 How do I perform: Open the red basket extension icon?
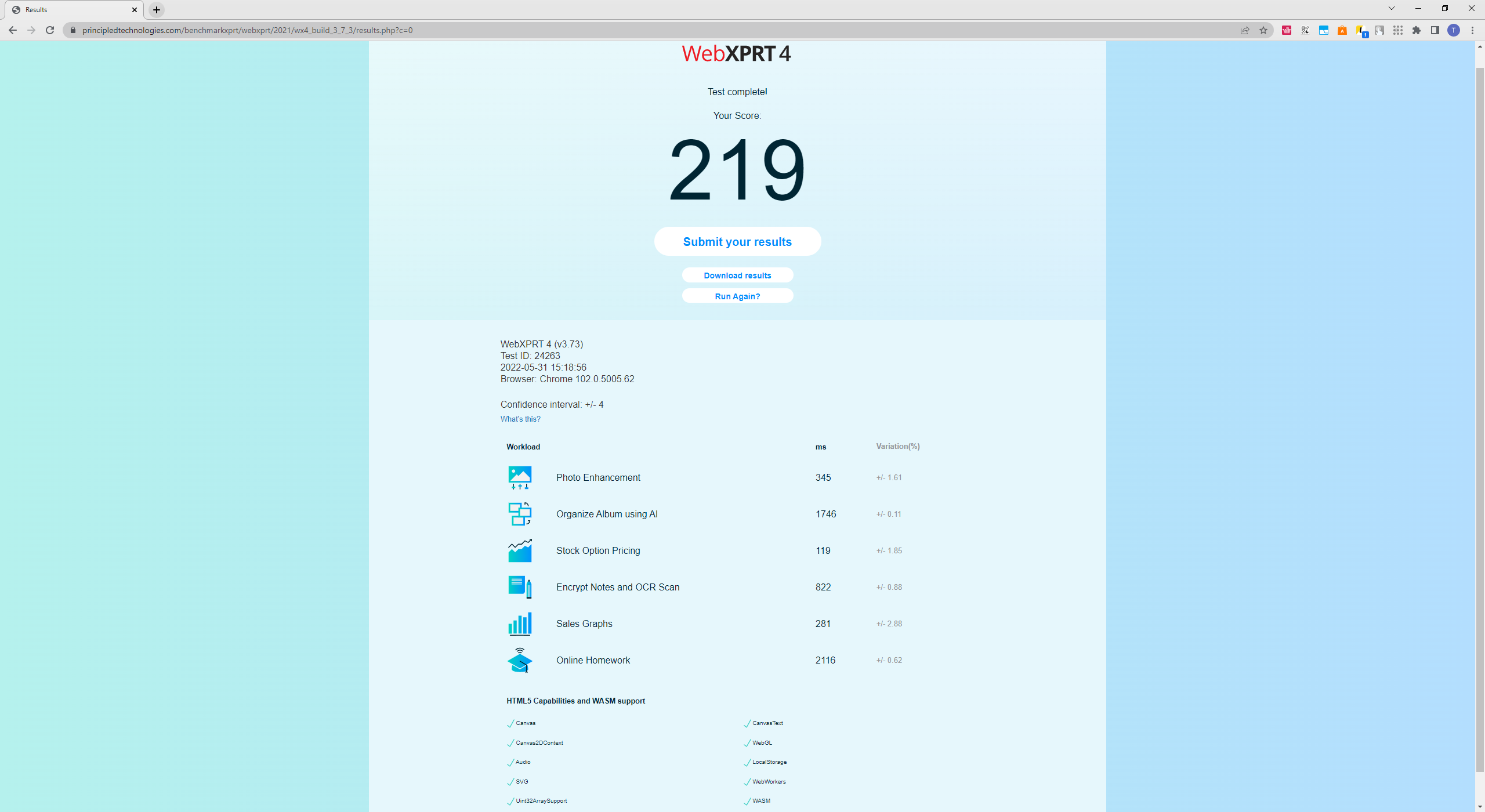(1287, 30)
